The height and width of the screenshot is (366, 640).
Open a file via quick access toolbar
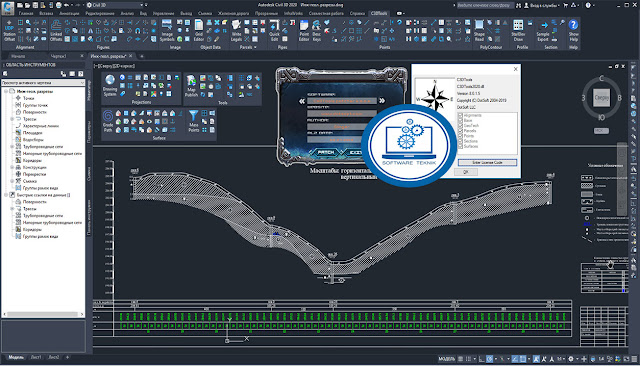tap(28, 5)
